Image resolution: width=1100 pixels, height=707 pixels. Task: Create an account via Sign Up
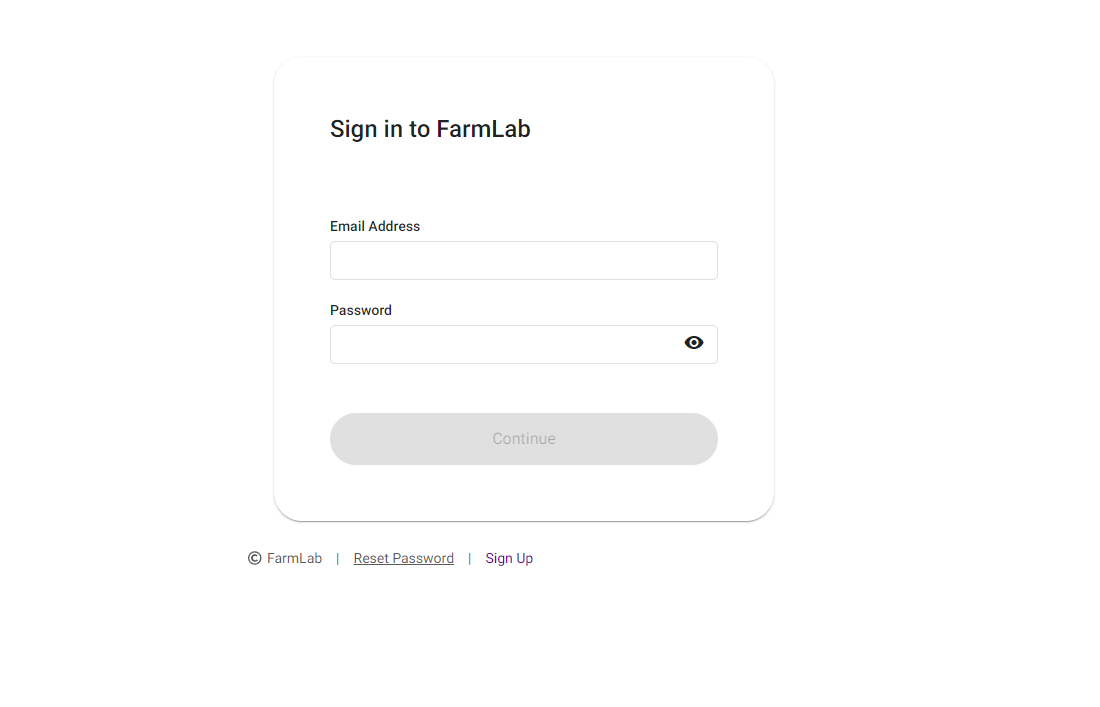[x=509, y=559]
